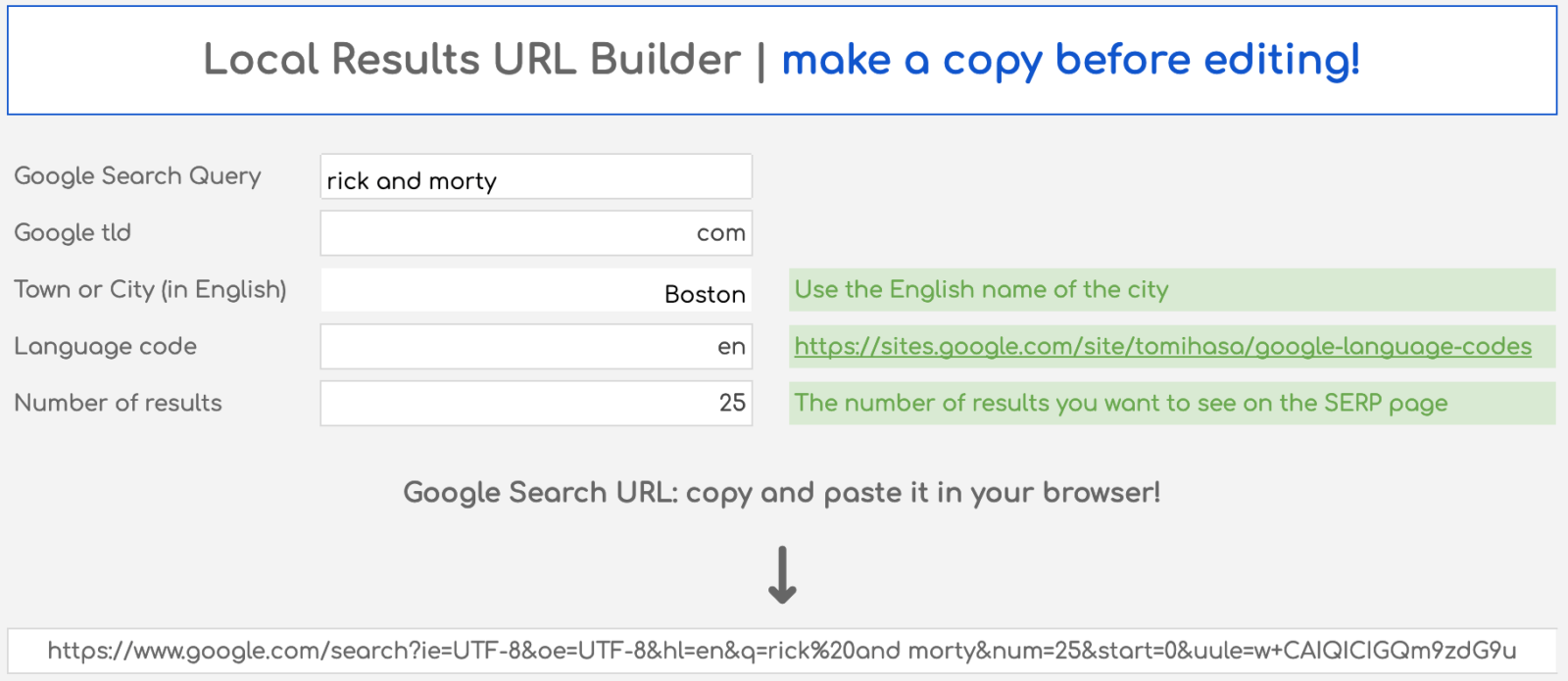
Task: Select the Google tld field showing 'com'
Action: (534, 233)
